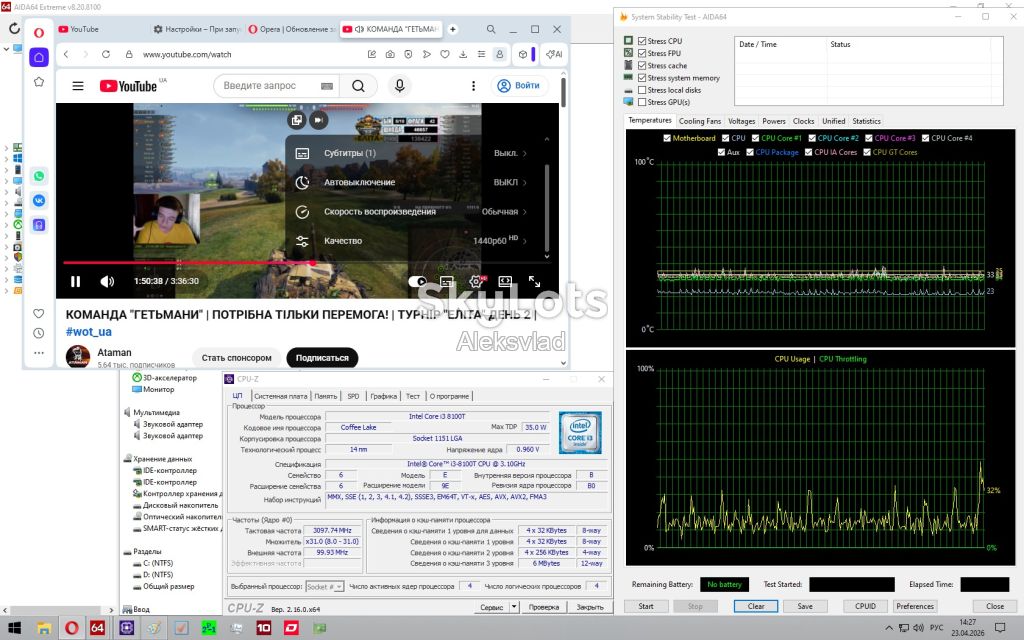Open VK messenger in Opera sidebar
1024x640 pixels.
coord(39,200)
